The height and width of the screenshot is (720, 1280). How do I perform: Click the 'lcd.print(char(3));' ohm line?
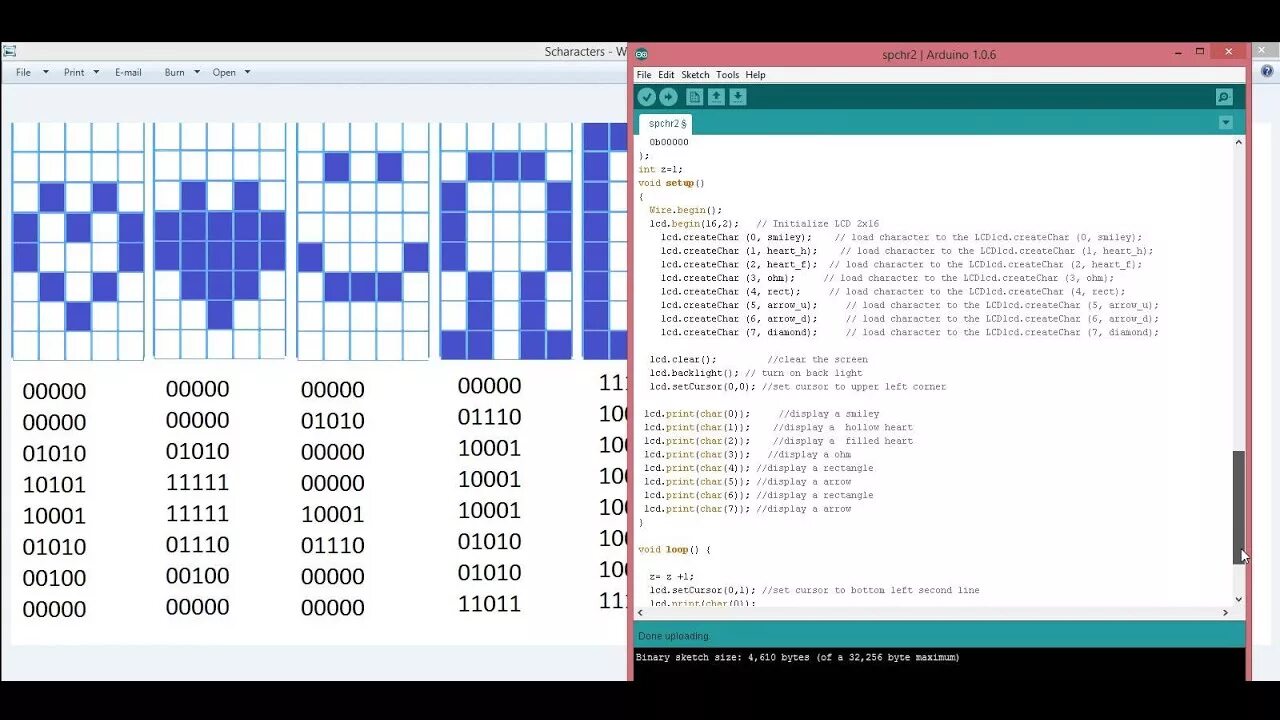tap(696, 454)
